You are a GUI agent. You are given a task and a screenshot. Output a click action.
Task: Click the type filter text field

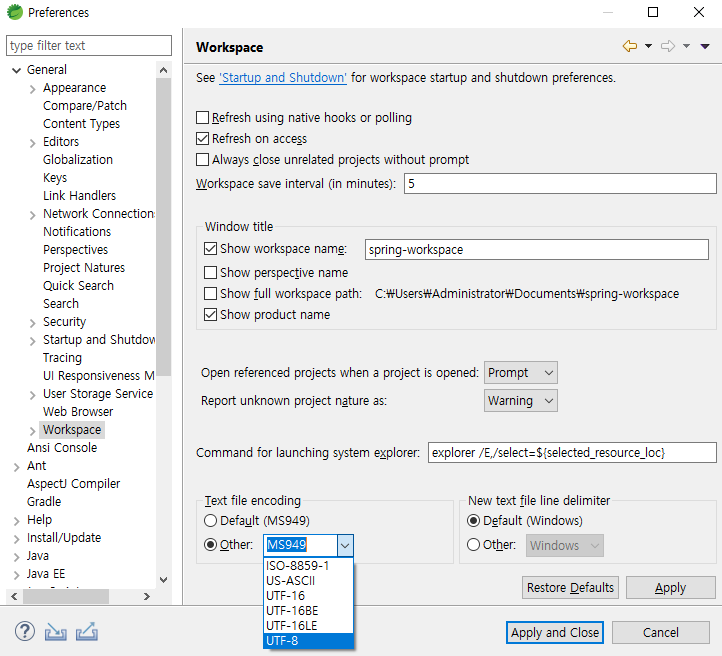pyautogui.click(x=89, y=46)
